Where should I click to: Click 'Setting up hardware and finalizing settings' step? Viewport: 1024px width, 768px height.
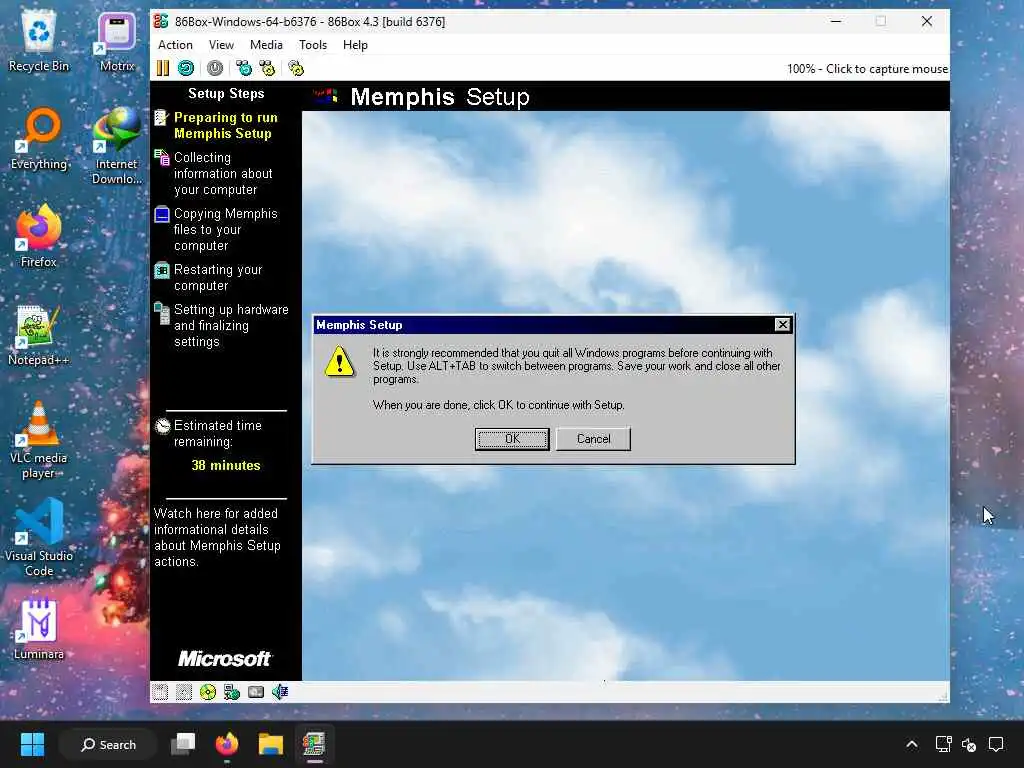pos(231,325)
